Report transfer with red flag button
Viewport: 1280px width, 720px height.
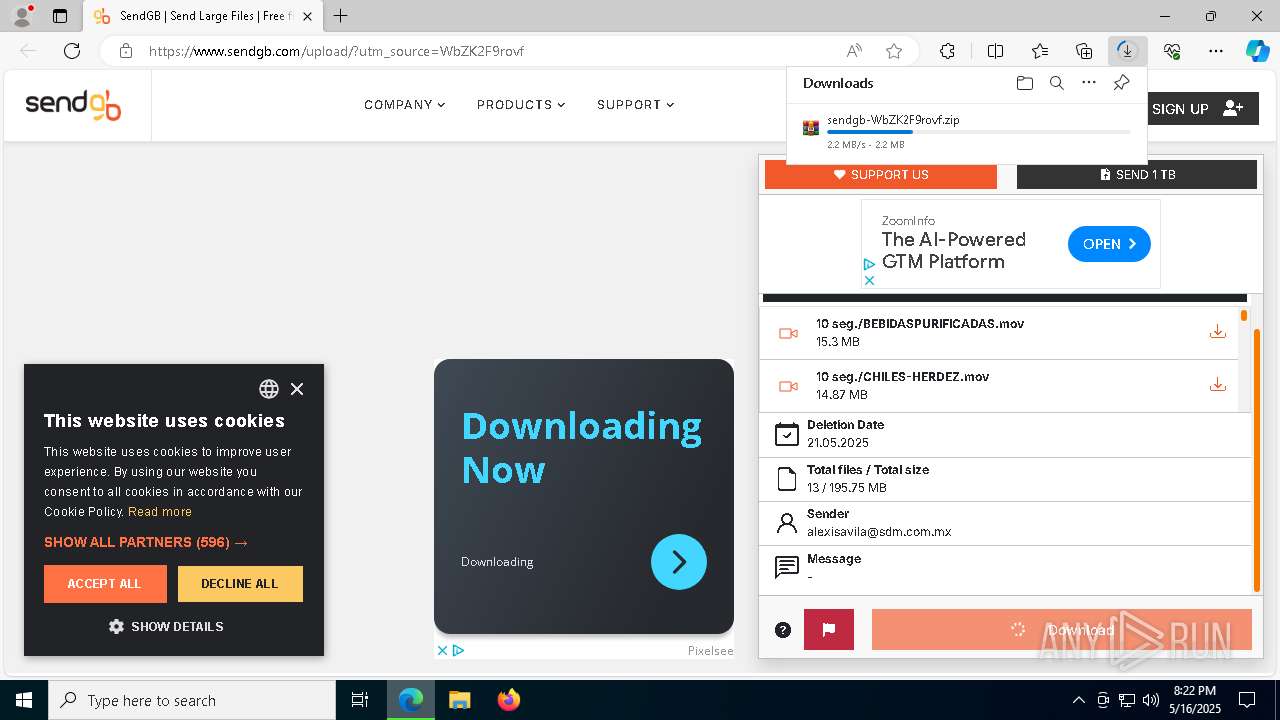coord(829,630)
